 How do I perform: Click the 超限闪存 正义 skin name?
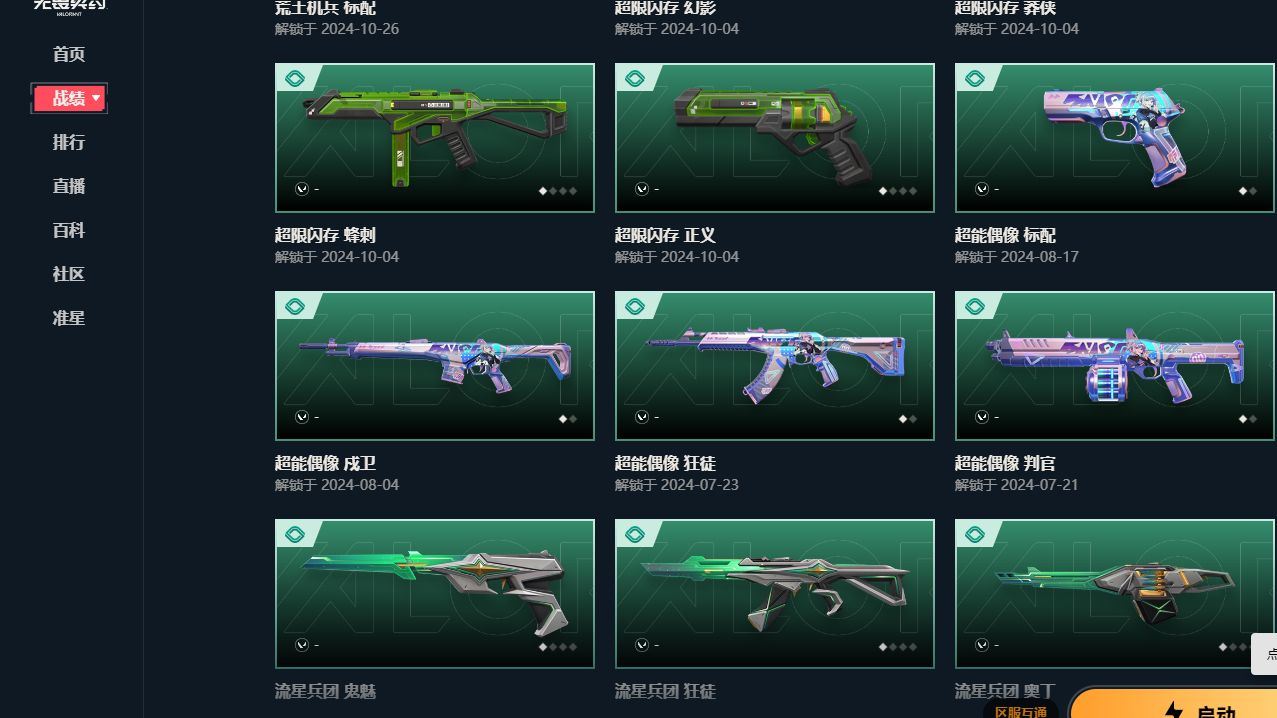[x=665, y=236]
